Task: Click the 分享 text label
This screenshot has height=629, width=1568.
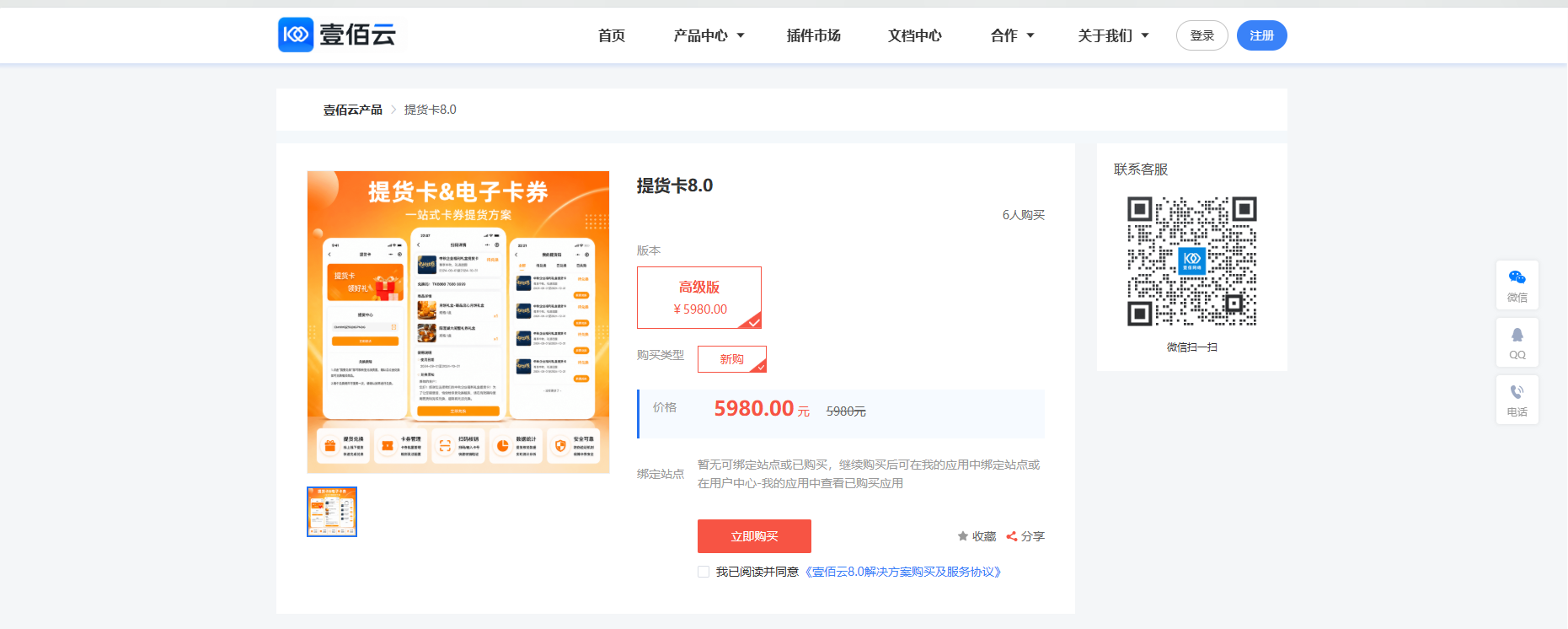Action: (x=1033, y=536)
